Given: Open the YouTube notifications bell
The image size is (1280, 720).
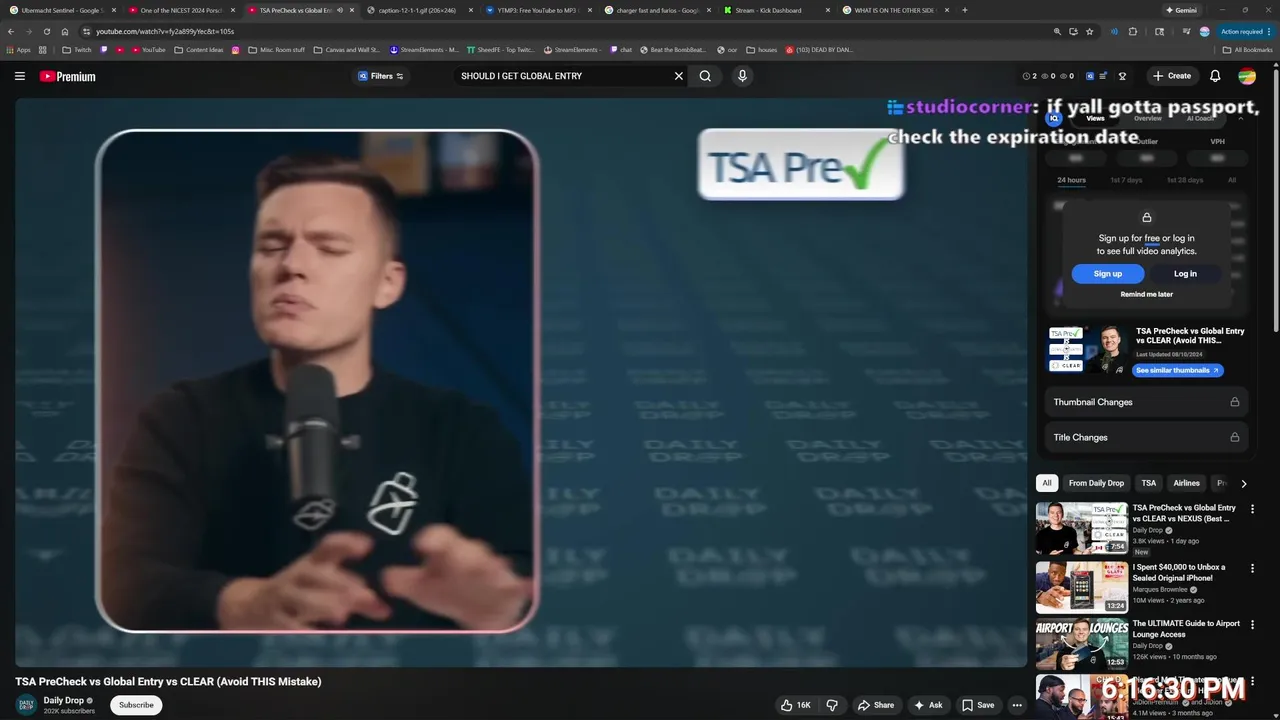Looking at the screenshot, I should pyautogui.click(x=1215, y=76).
